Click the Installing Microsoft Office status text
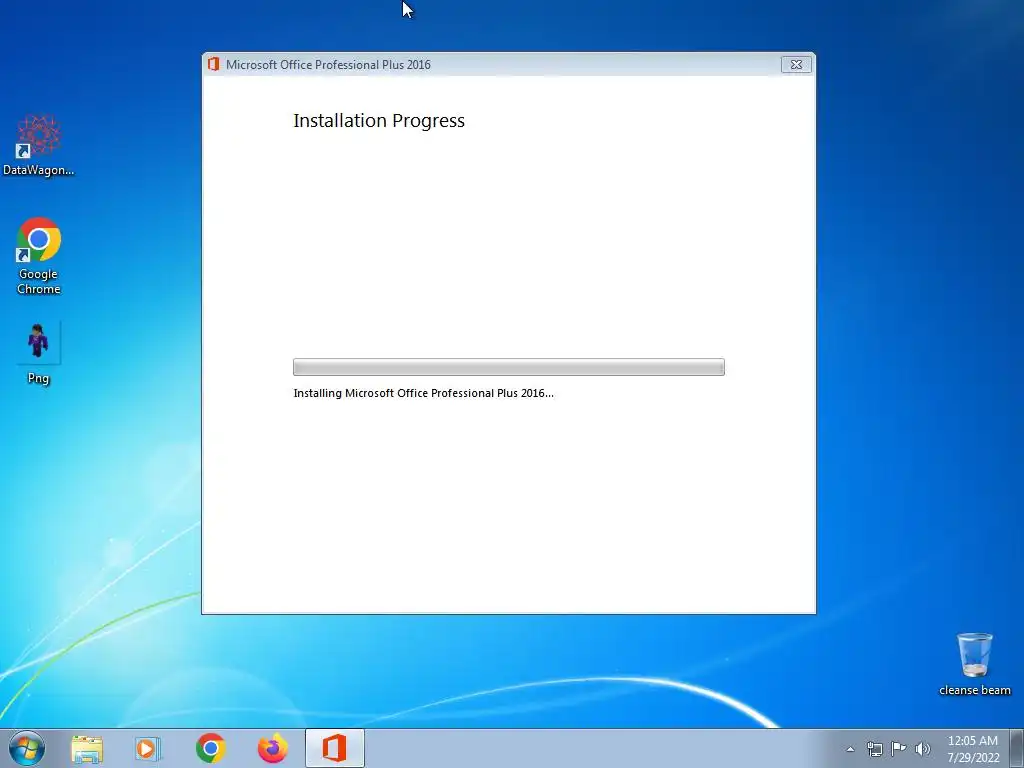This screenshot has width=1024, height=768. click(x=423, y=393)
